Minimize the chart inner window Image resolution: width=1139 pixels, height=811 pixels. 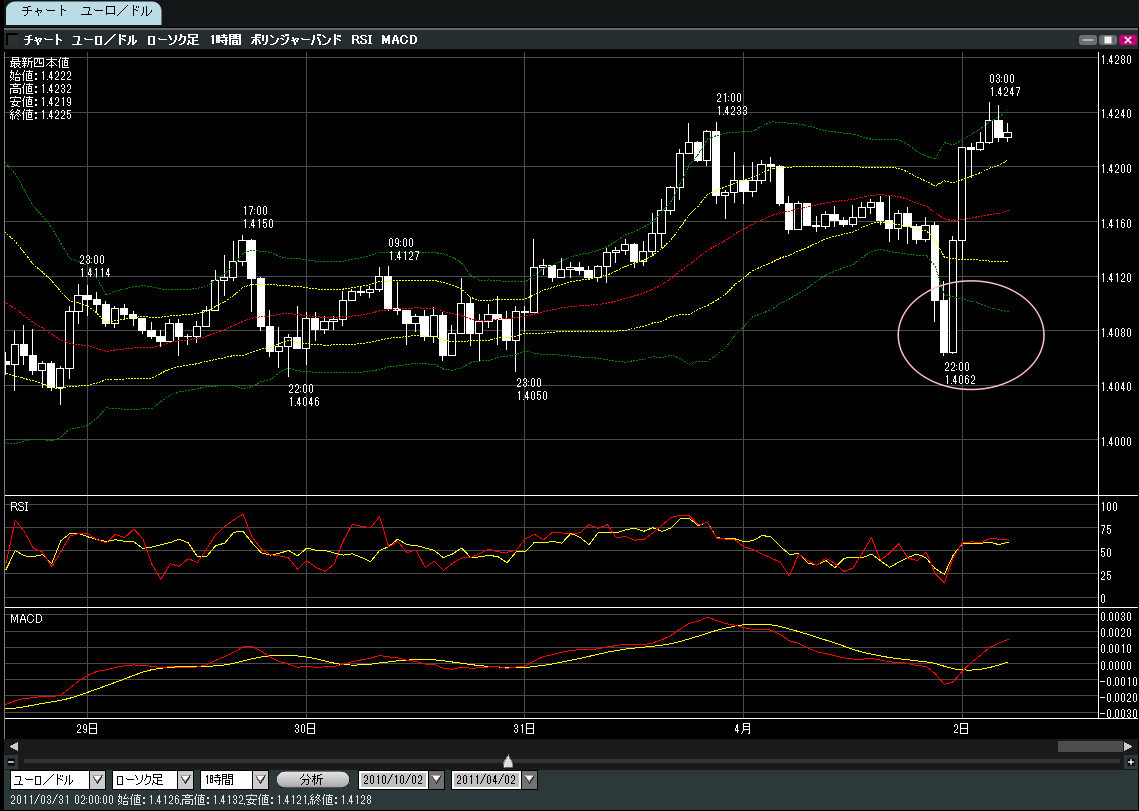pyautogui.click(x=1088, y=40)
